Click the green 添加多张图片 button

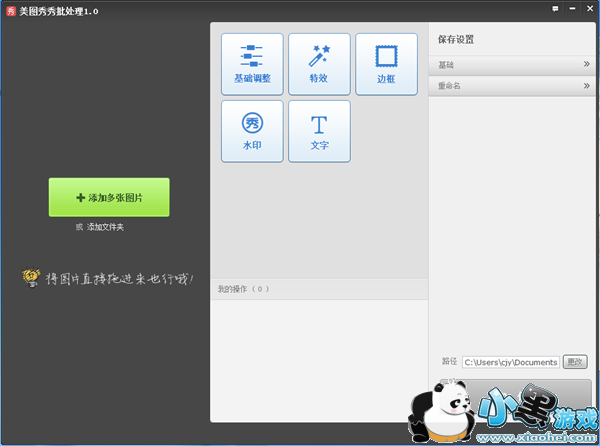pos(109,197)
